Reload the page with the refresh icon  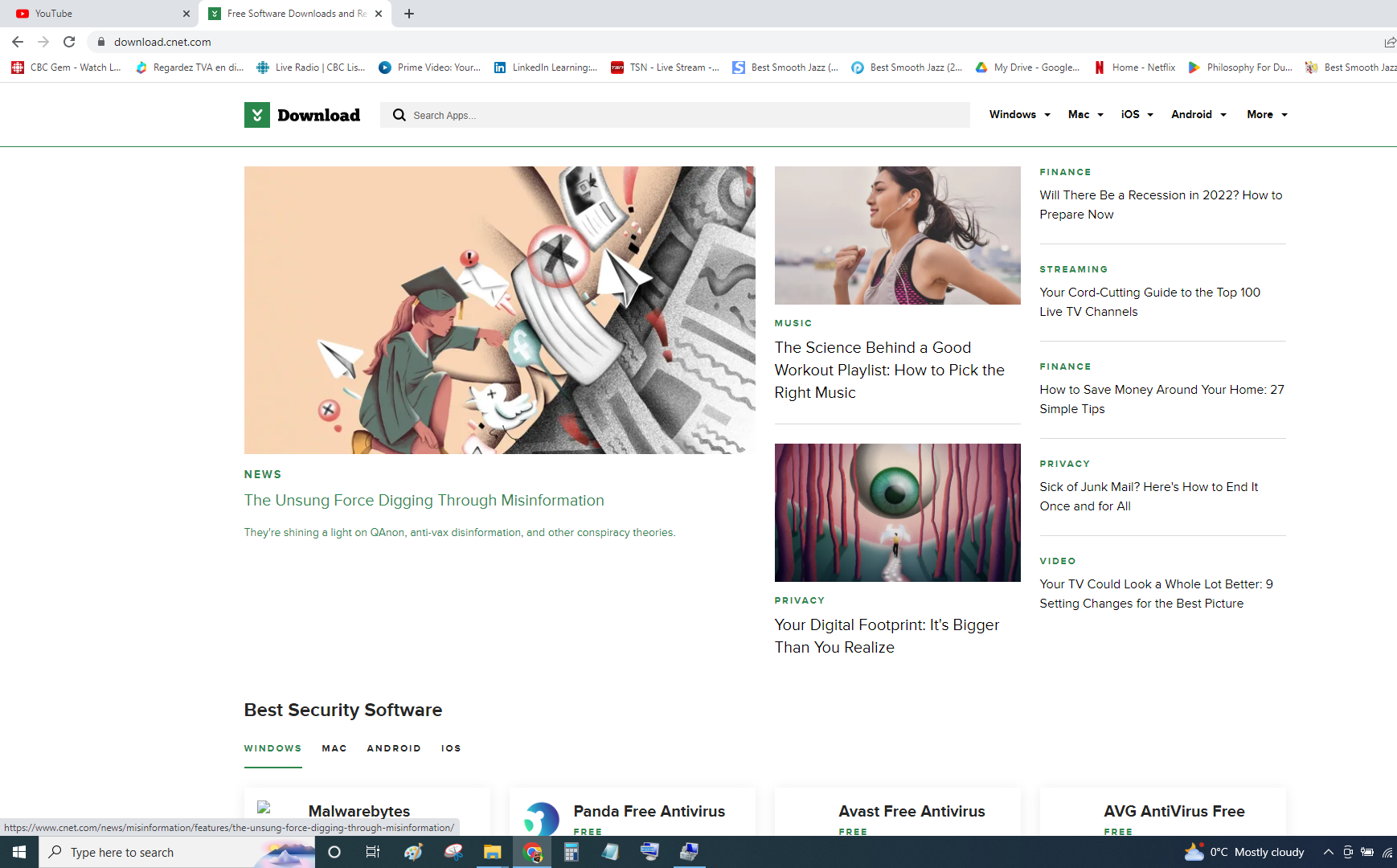(69, 42)
